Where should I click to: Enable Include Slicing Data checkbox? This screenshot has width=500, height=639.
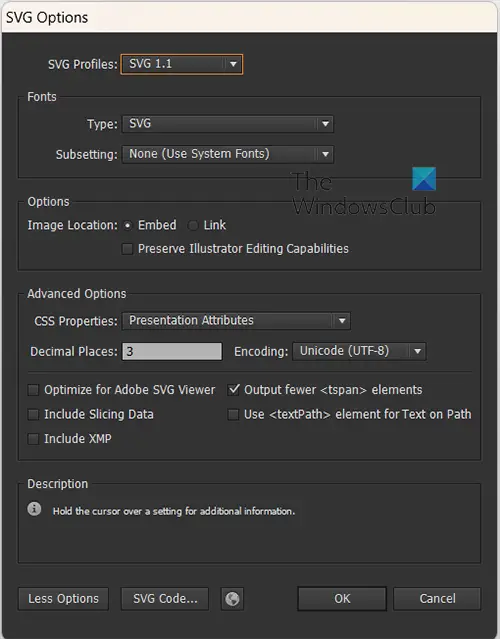click(x=33, y=414)
